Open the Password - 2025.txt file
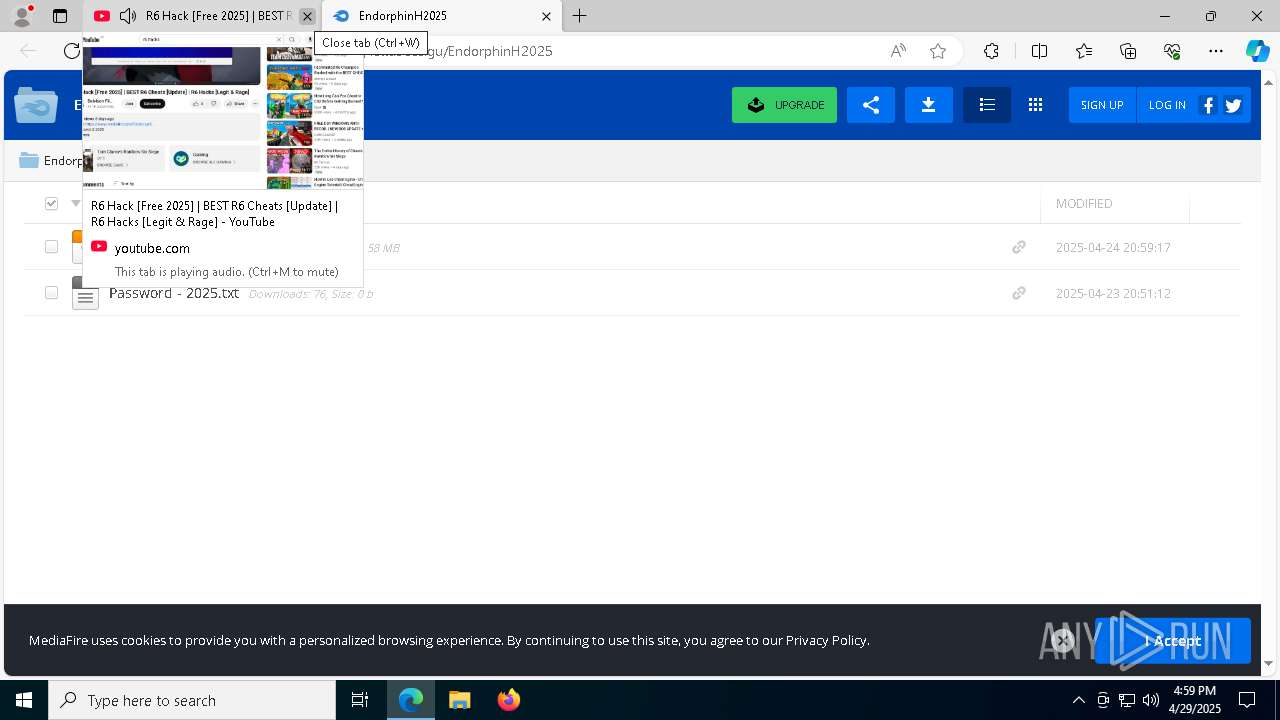 coord(174,293)
